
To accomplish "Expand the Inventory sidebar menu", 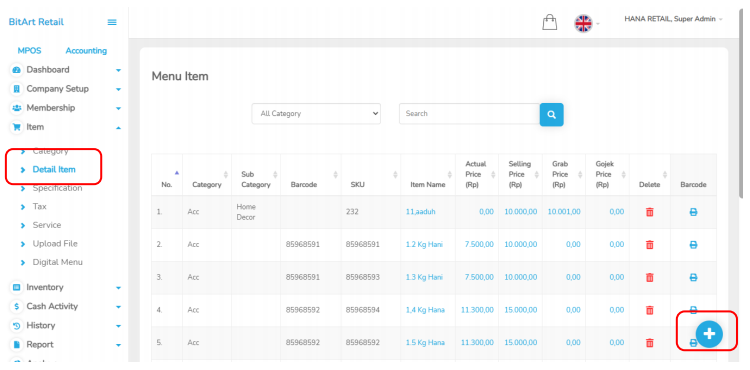I will (66, 287).
